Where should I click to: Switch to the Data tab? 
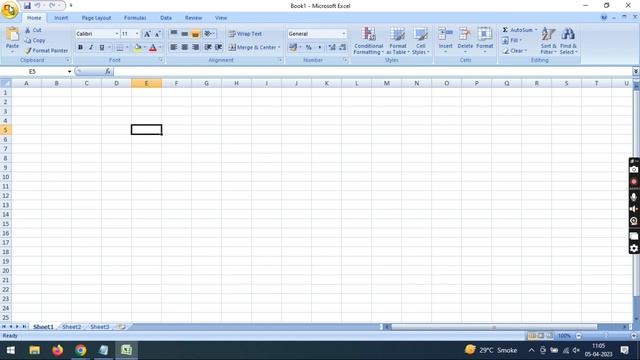pyautogui.click(x=166, y=18)
